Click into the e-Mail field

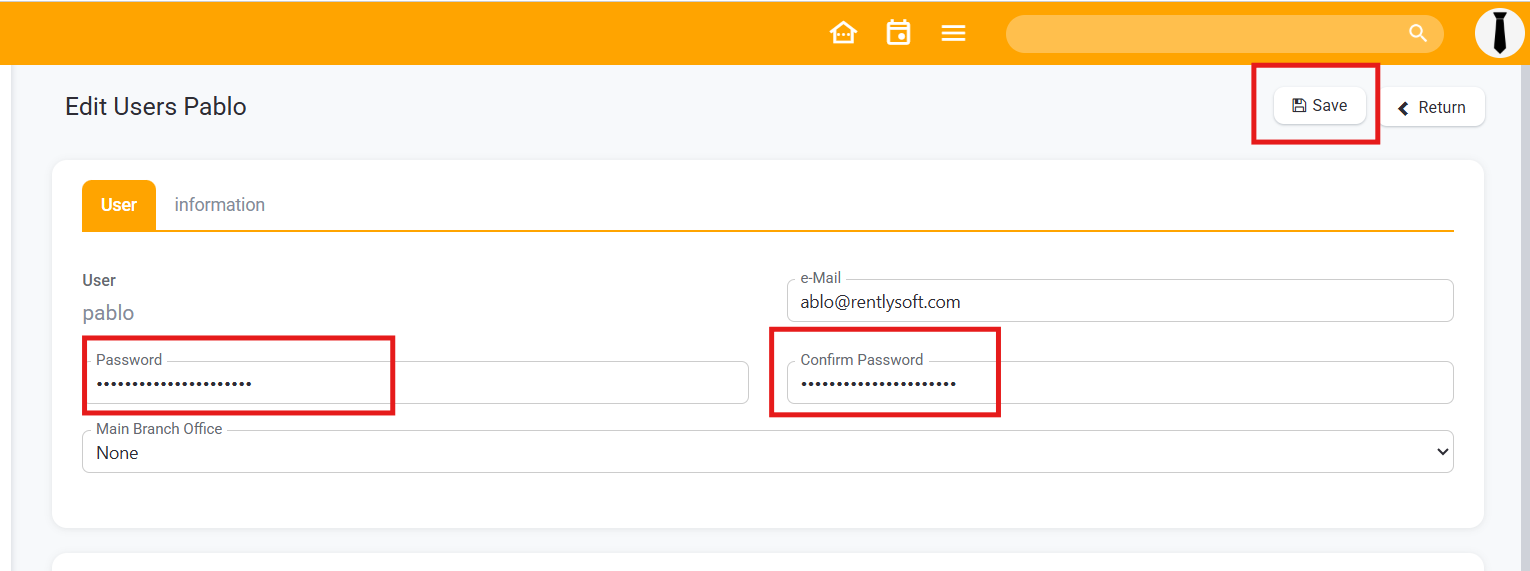[x=1120, y=302]
